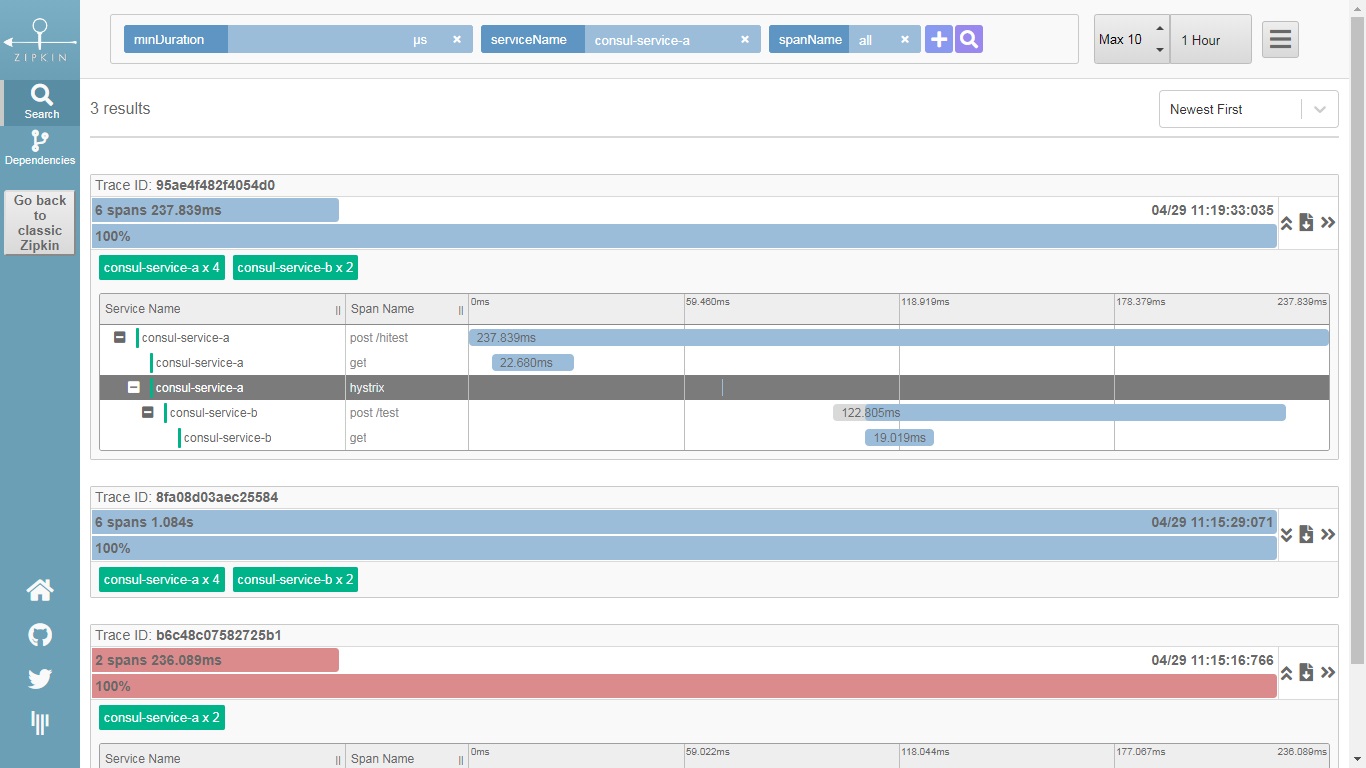
Task: Click consul-service-b x 2 badge in trace 8fa08d03aec25584
Action: (x=295, y=580)
